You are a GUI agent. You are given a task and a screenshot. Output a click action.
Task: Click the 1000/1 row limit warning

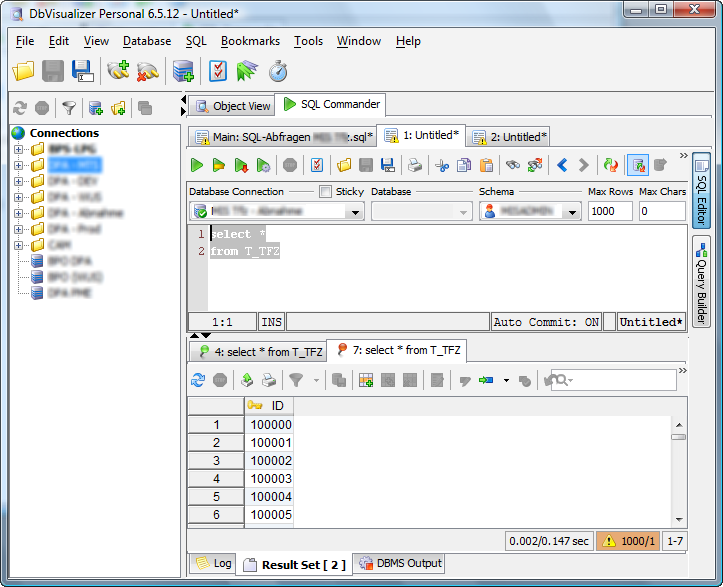(628, 541)
